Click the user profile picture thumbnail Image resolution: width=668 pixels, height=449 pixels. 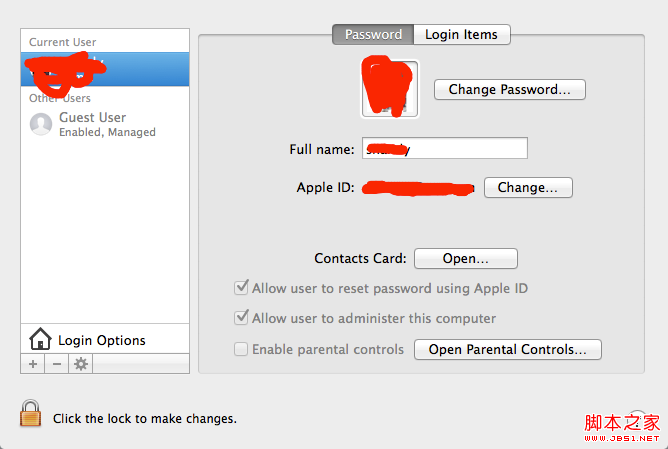pos(391,88)
